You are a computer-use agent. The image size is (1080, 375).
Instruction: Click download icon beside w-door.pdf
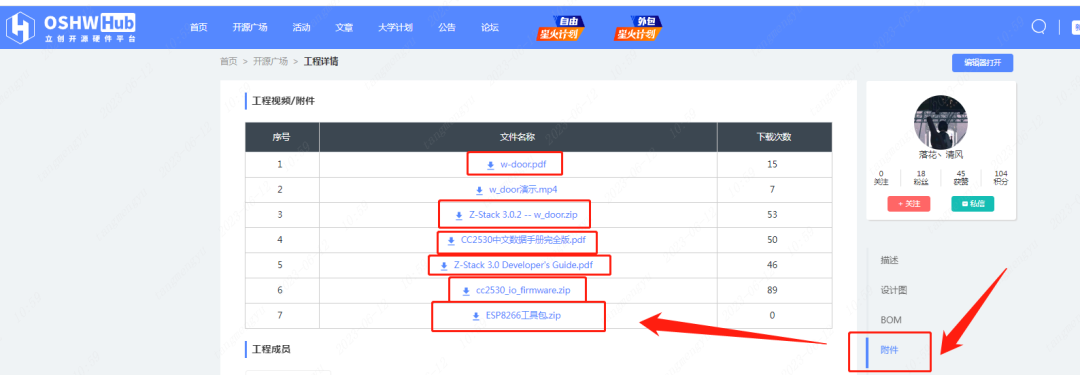(x=490, y=165)
